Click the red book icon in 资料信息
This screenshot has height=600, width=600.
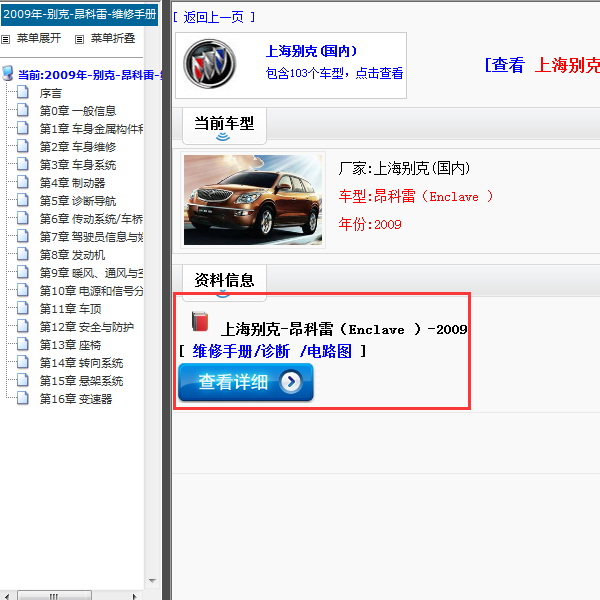(x=200, y=321)
